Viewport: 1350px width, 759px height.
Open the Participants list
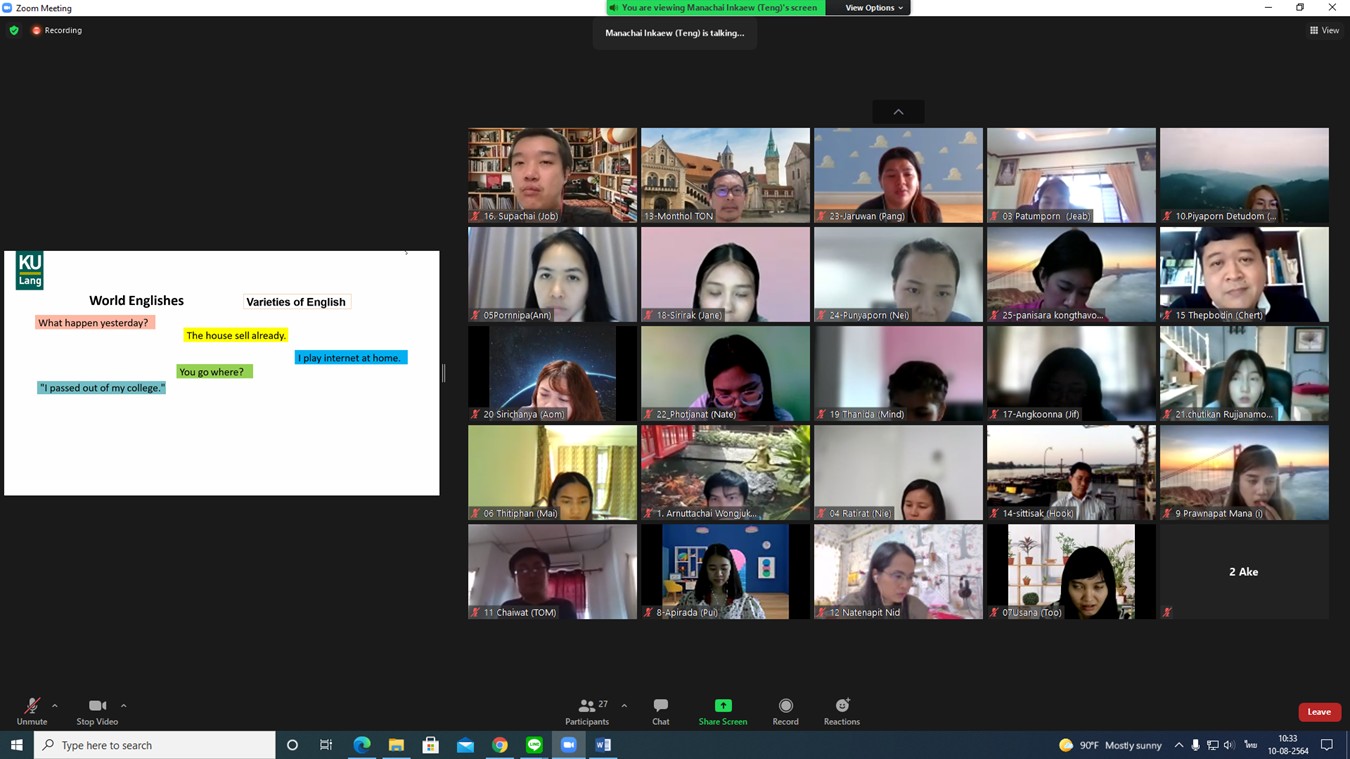[x=587, y=711]
